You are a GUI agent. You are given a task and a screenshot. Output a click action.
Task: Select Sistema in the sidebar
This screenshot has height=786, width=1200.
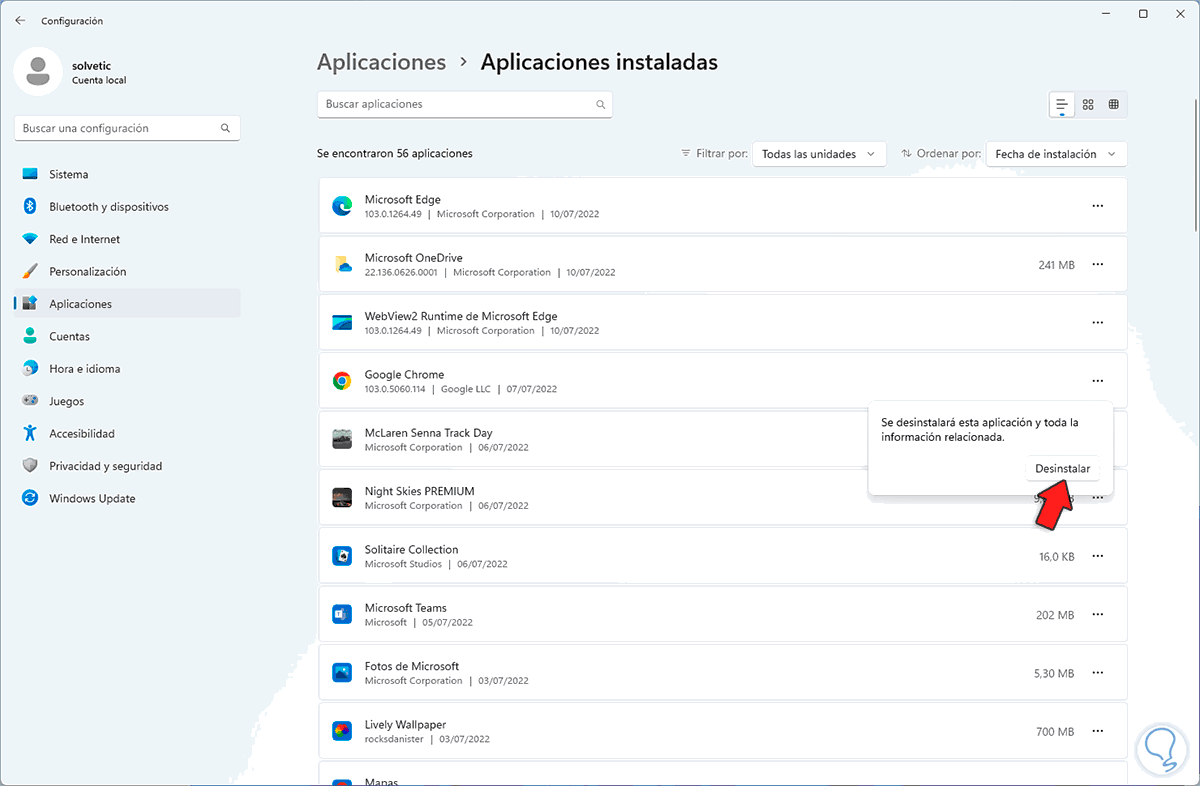[69, 174]
